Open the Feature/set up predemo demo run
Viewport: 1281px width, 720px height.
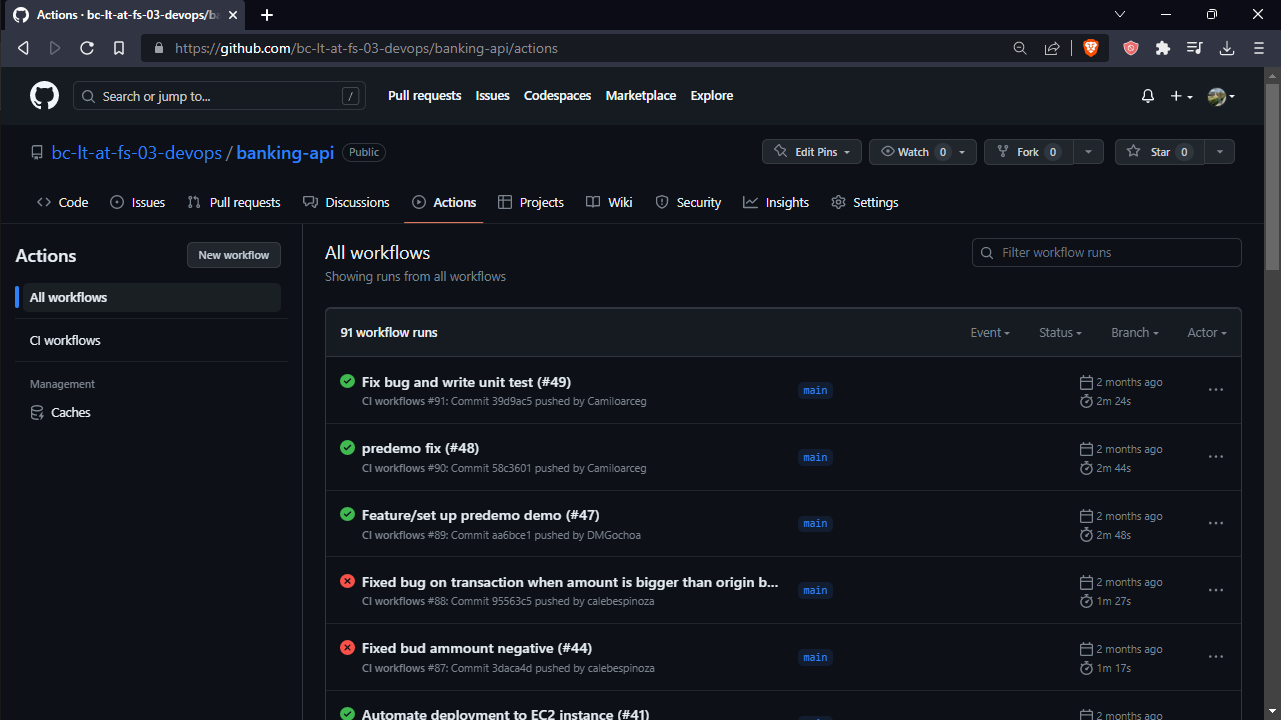[480, 514]
